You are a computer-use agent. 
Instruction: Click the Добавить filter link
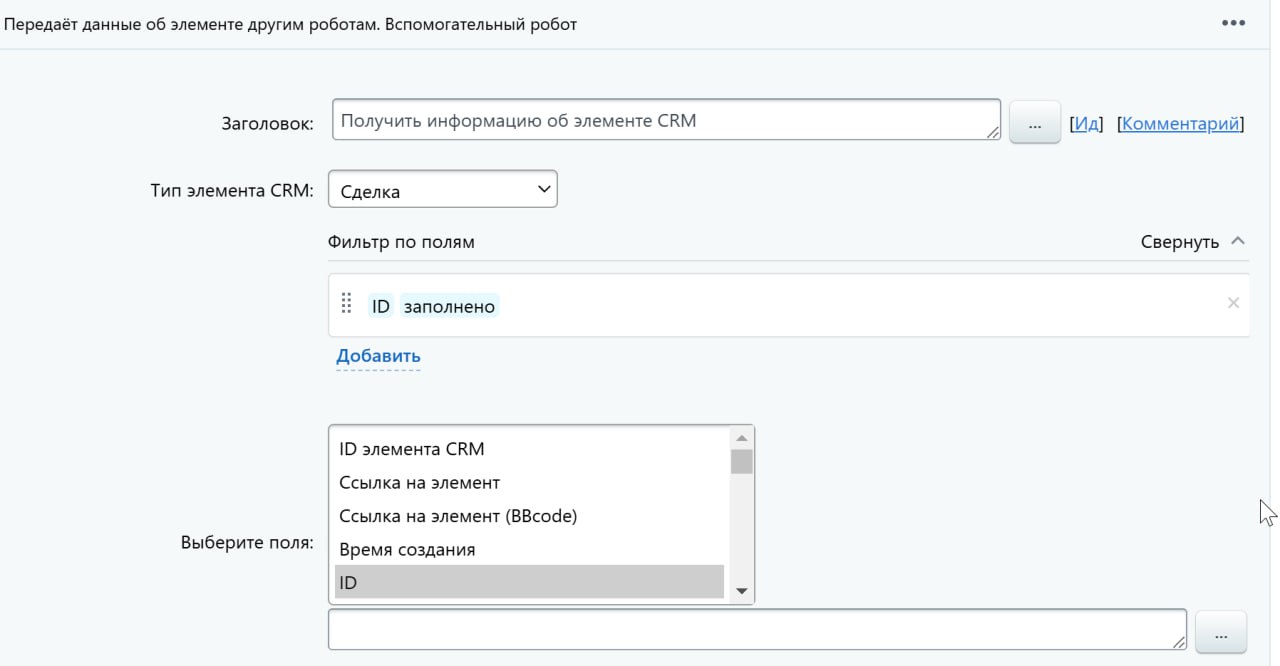(x=378, y=356)
